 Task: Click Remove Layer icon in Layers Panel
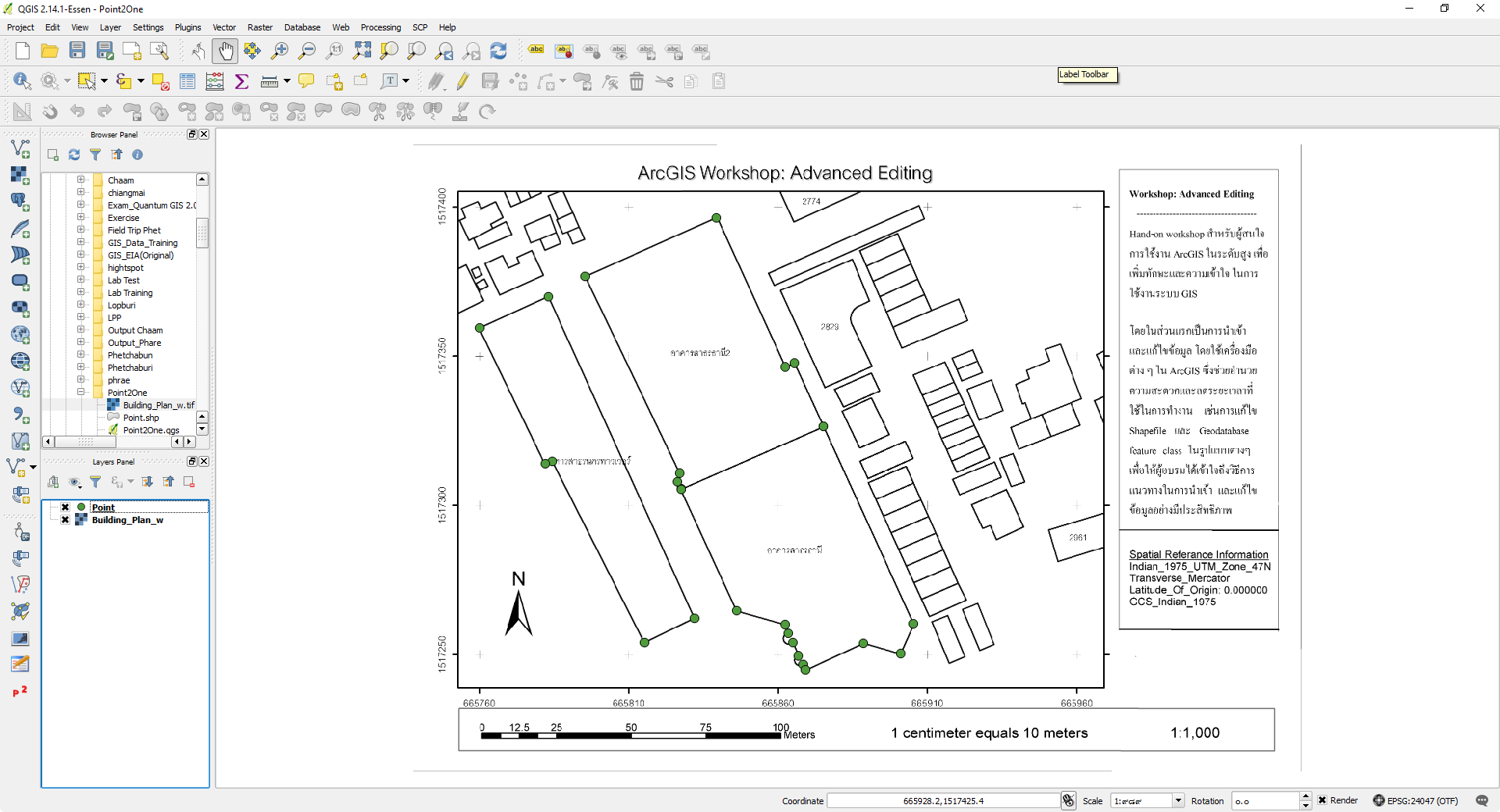(x=189, y=482)
